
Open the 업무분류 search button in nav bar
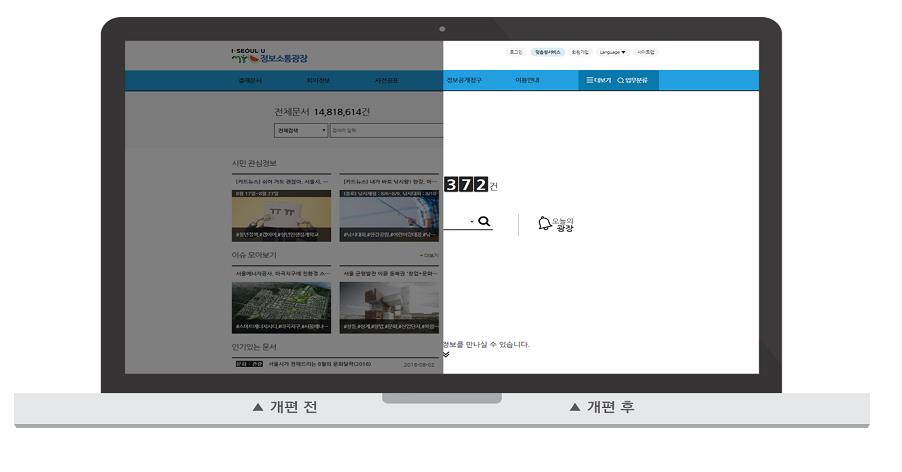632,80
